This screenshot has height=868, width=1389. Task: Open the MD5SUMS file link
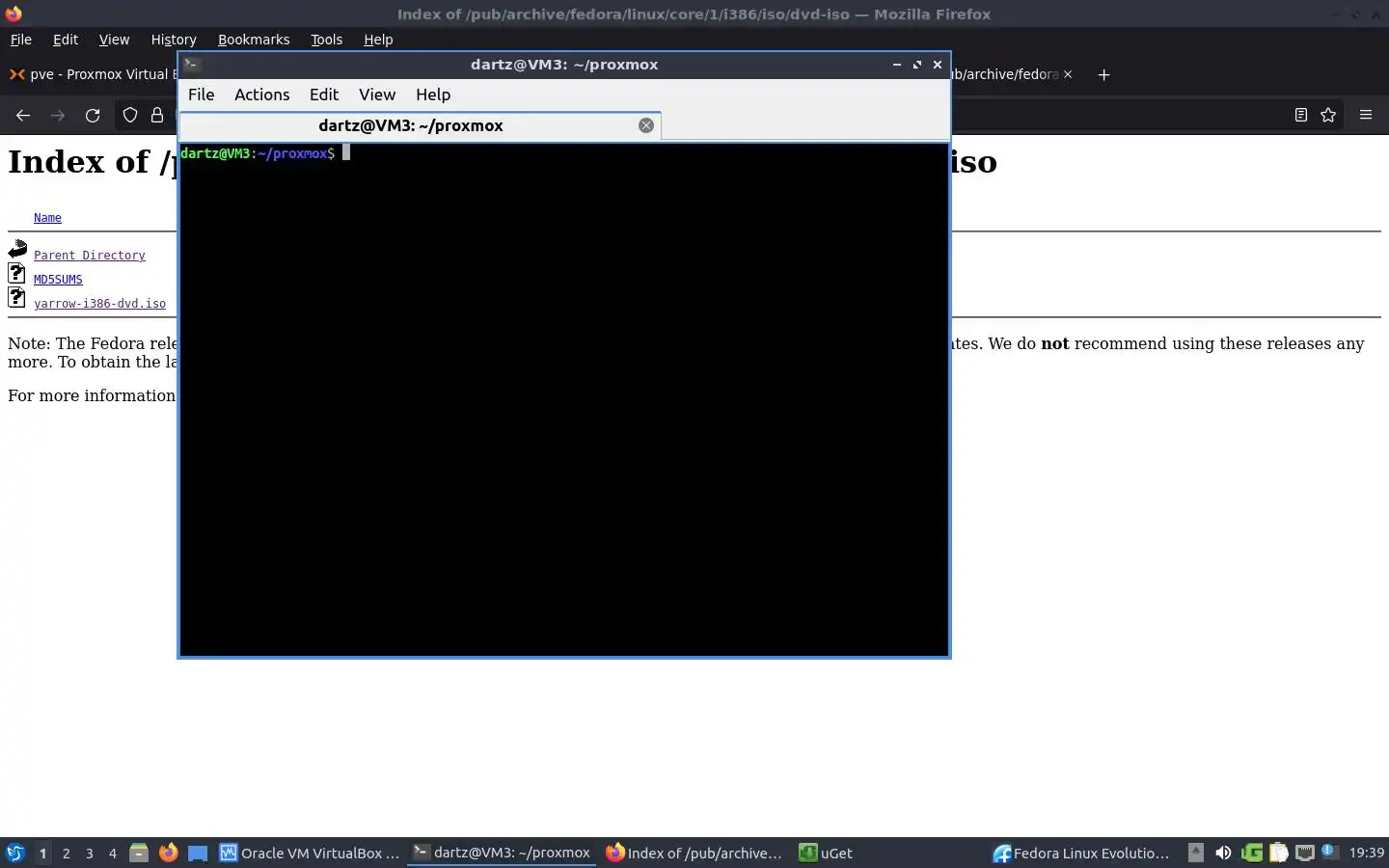(58, 280)
